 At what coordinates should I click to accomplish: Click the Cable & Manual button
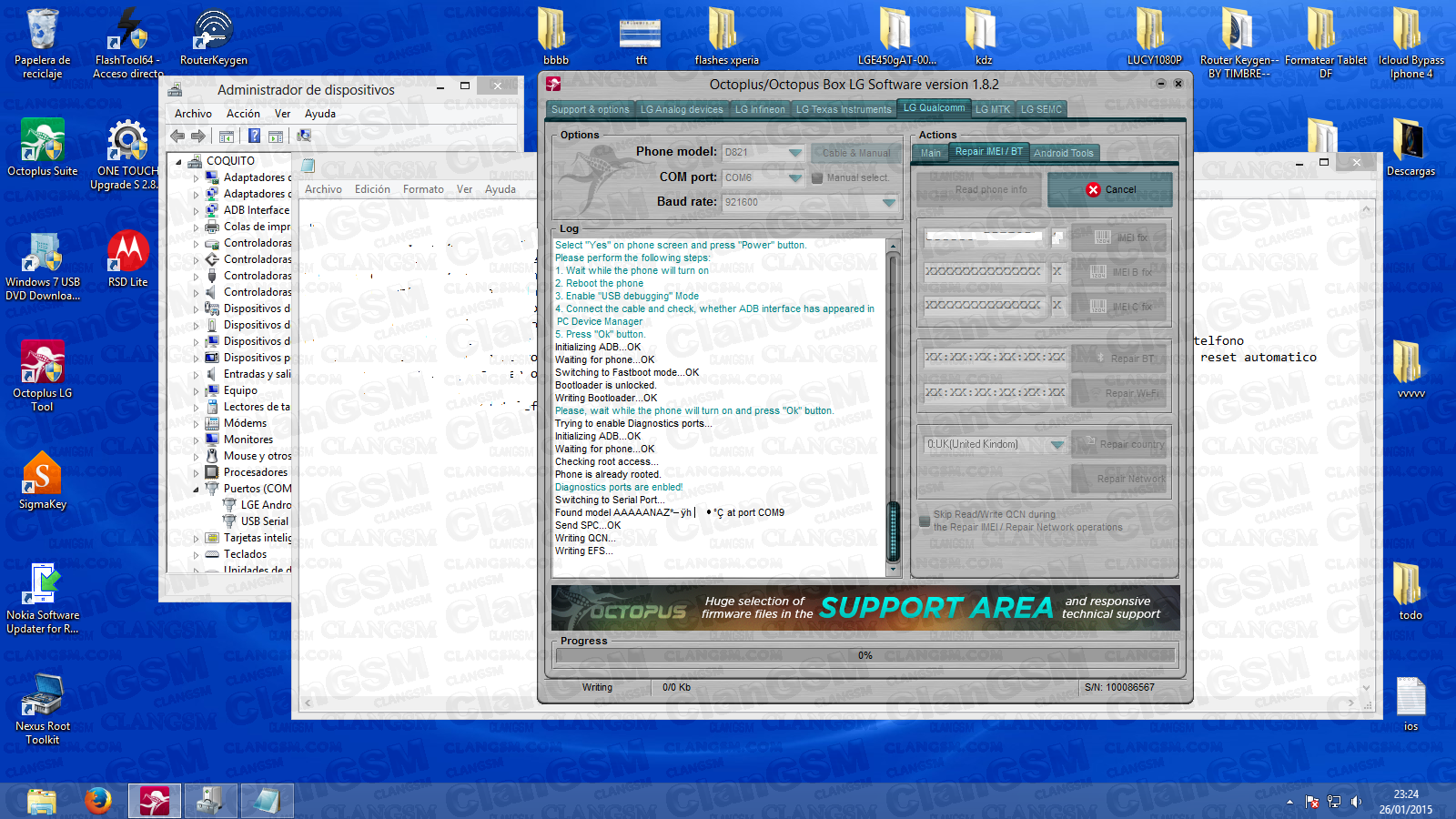click(856, 153)
